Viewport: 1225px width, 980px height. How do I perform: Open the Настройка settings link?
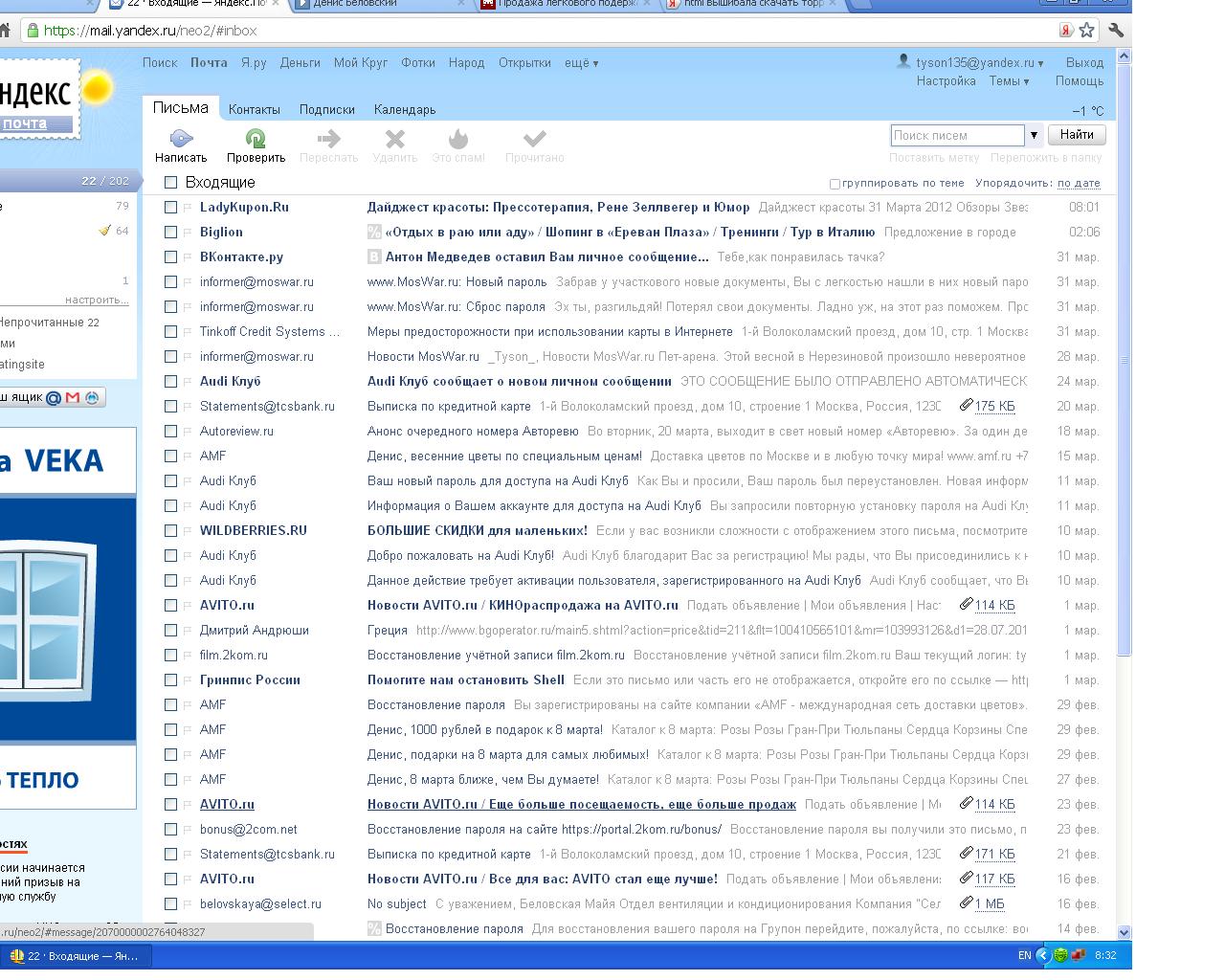coord(947,81)
